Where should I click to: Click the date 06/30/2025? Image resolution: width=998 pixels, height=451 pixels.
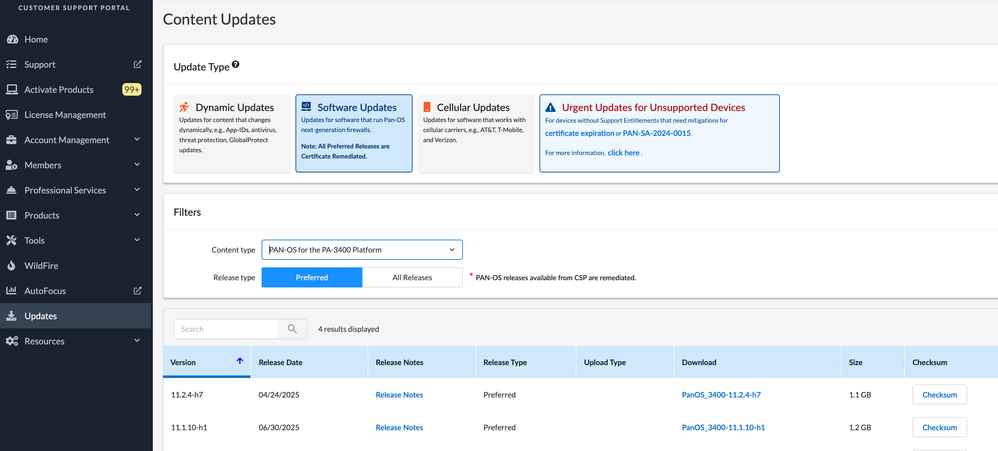click(x=279, y=427)
